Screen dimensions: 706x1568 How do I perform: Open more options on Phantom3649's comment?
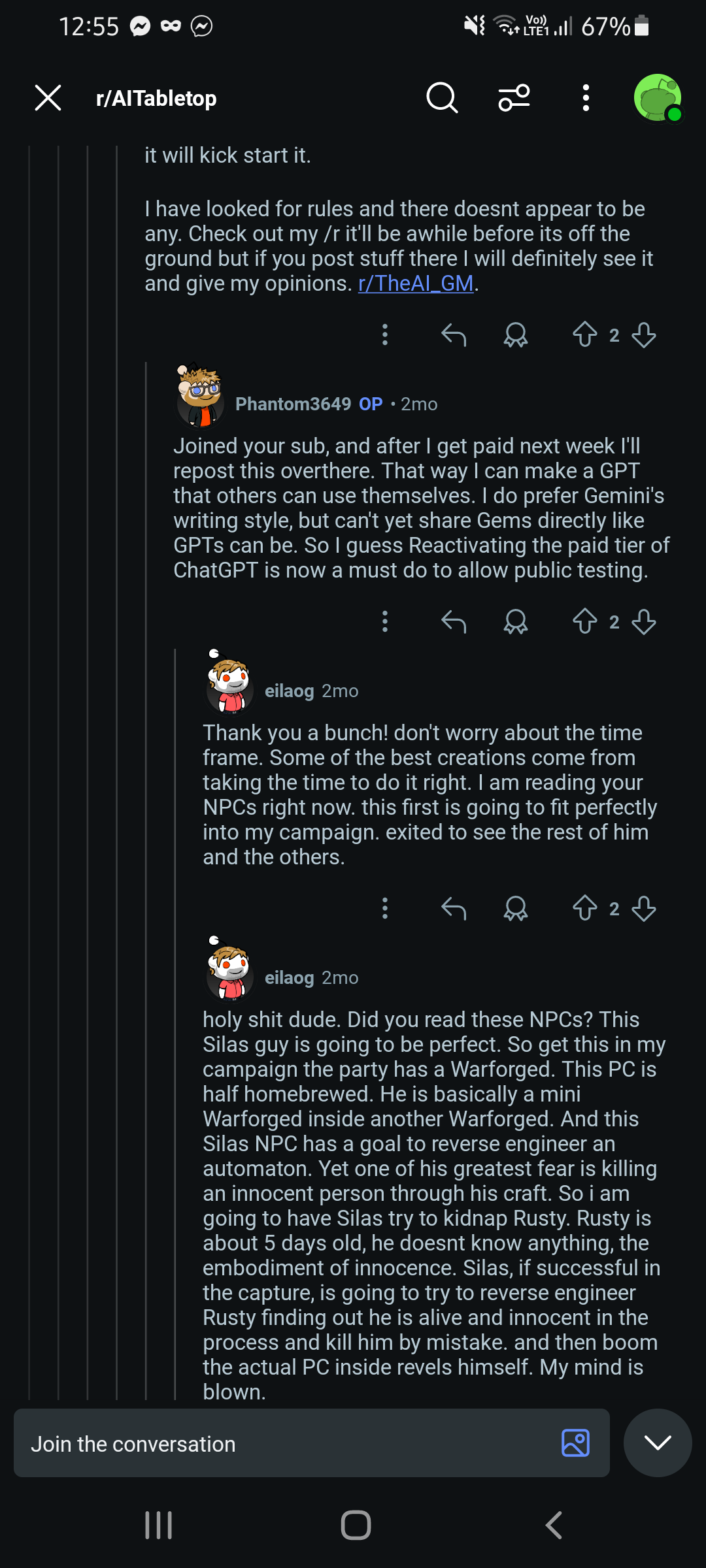click(x=385, y=621)
